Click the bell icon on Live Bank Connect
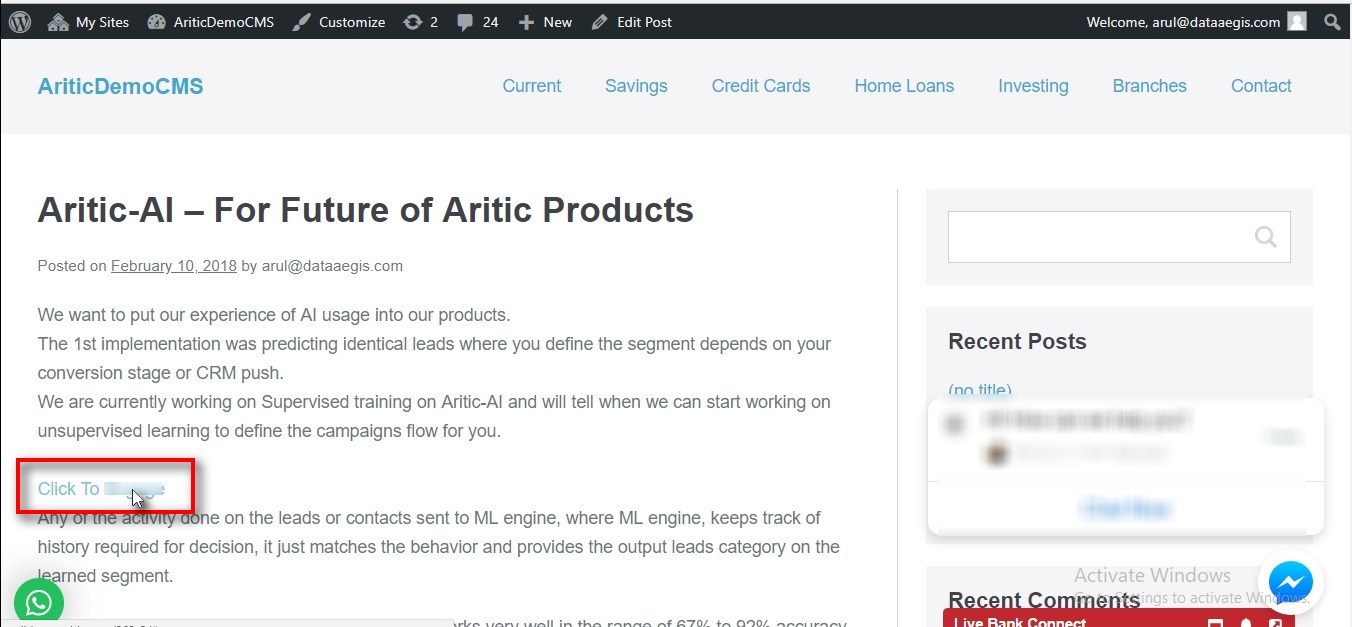 click(x=1246, y=623)
